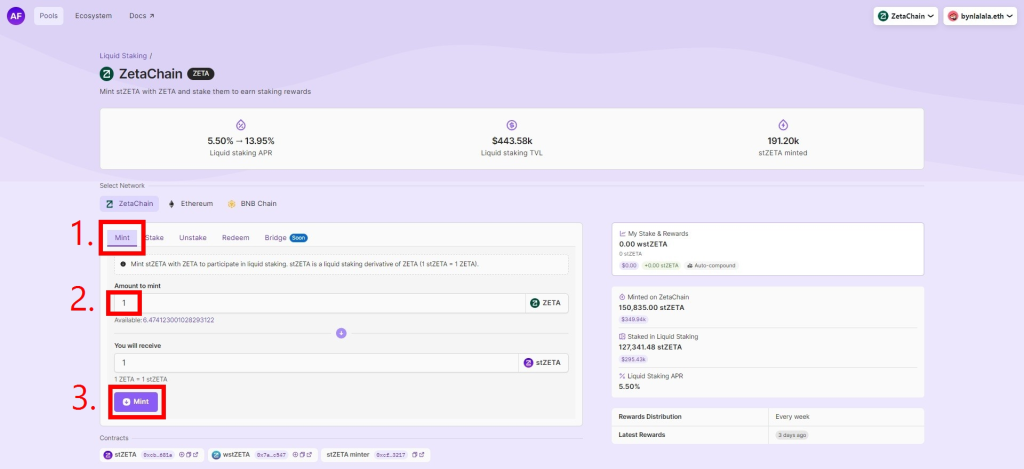This screenshot has width=1024, height=469.
Task: Open the stZETA contract in the explorer
Action: click(198, 455)
